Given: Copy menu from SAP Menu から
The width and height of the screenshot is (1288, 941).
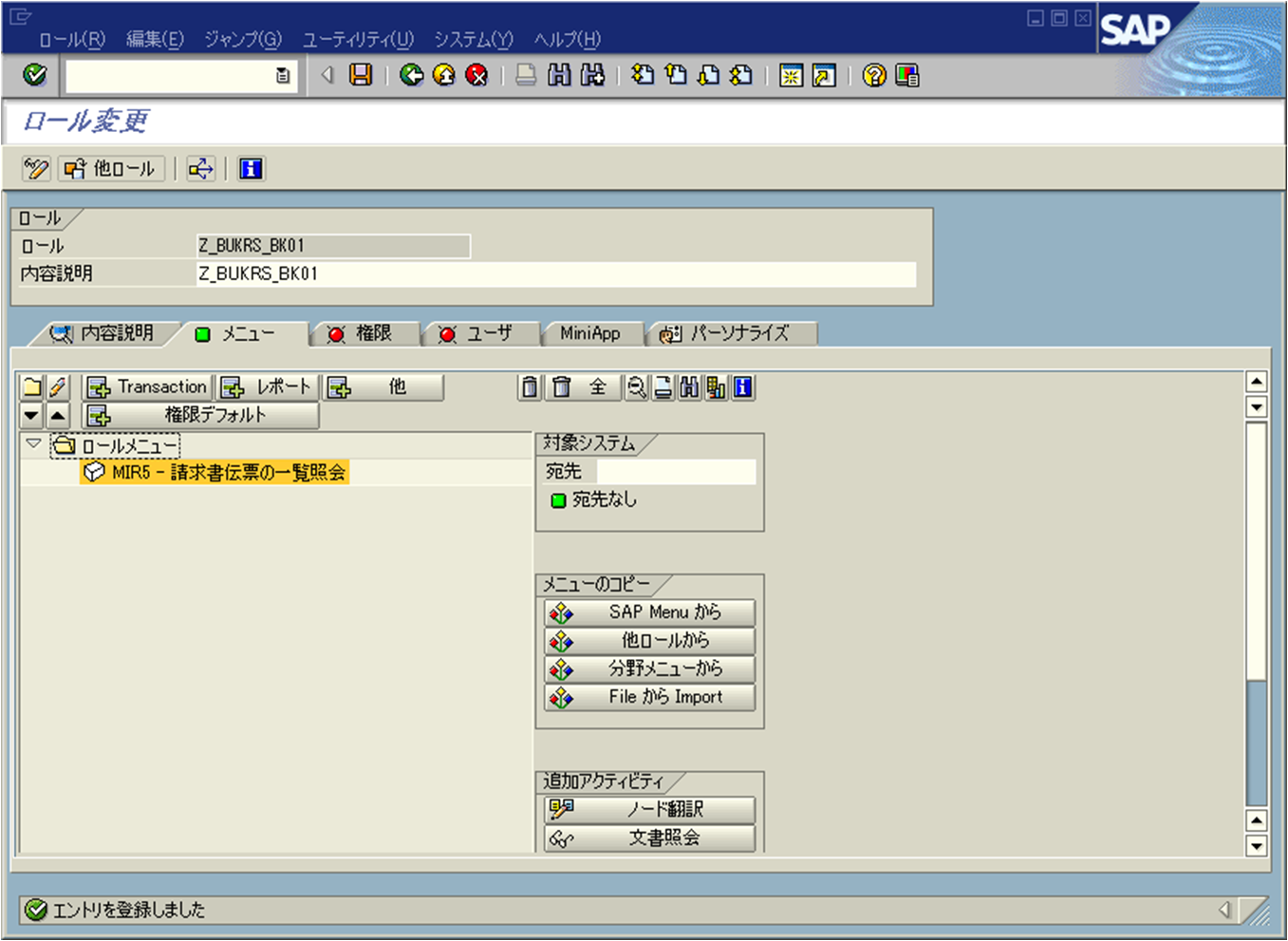Looking at the screenshot, I should tap(648, 612).
